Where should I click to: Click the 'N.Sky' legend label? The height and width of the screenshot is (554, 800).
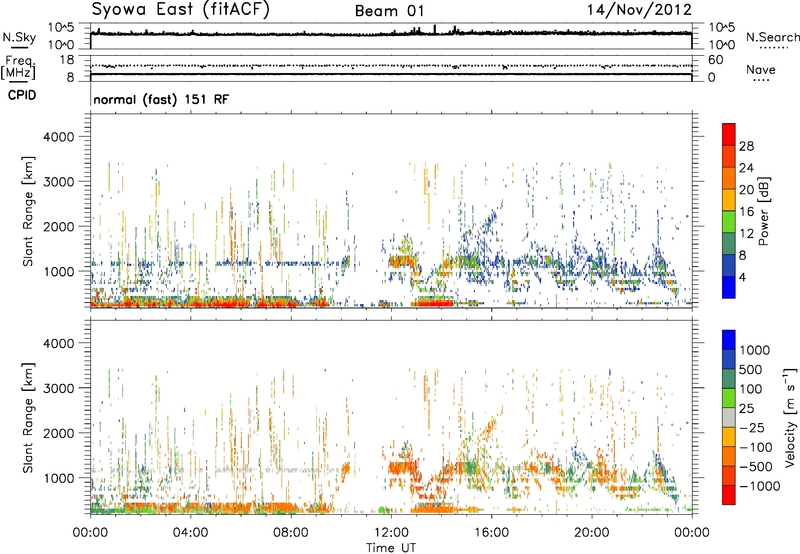(x=19, y=37)
